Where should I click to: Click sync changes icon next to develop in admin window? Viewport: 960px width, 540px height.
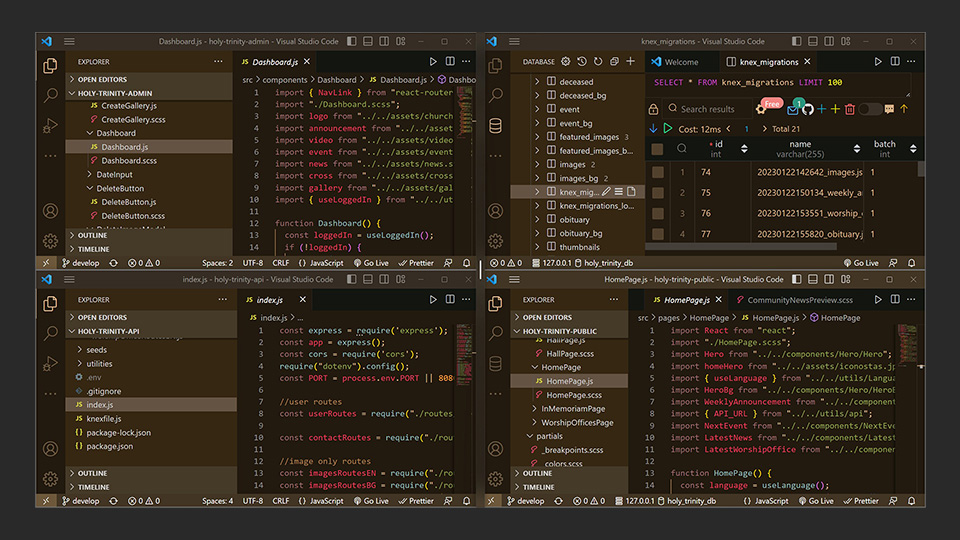113,263
